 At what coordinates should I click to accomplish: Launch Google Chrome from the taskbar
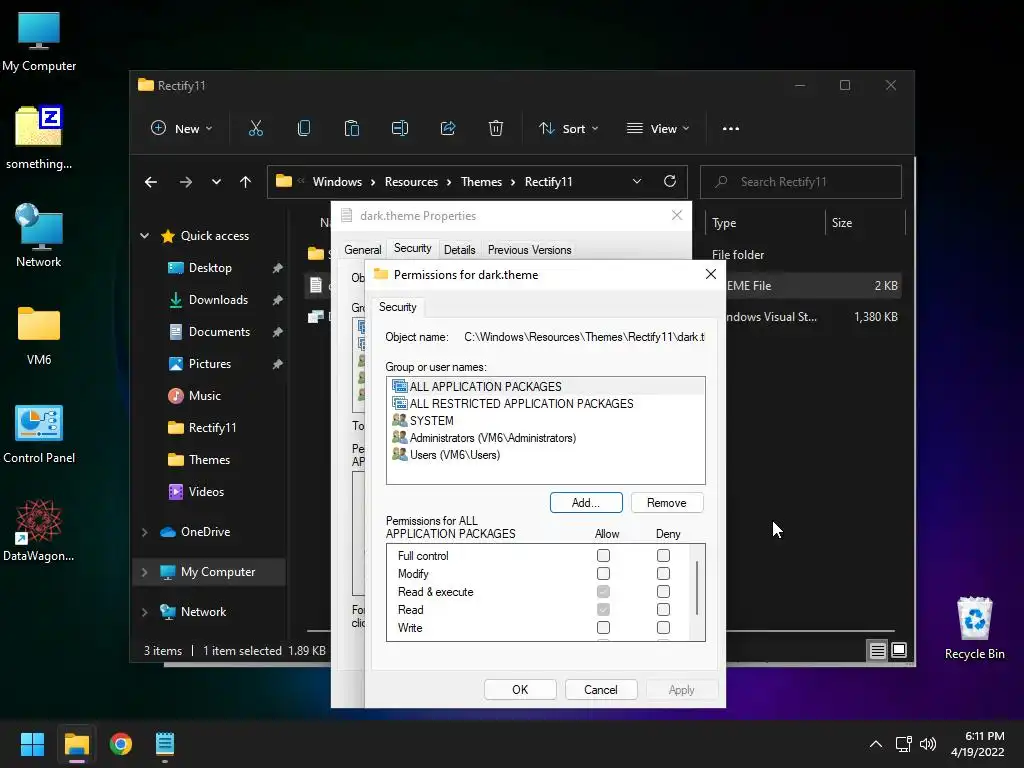point(121,744)
